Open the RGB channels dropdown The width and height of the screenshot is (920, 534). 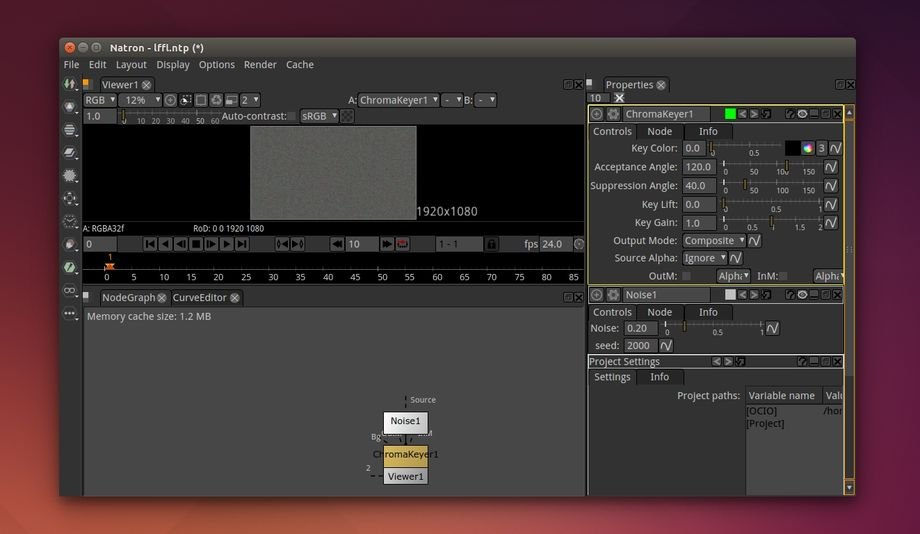tap(99, 100)
